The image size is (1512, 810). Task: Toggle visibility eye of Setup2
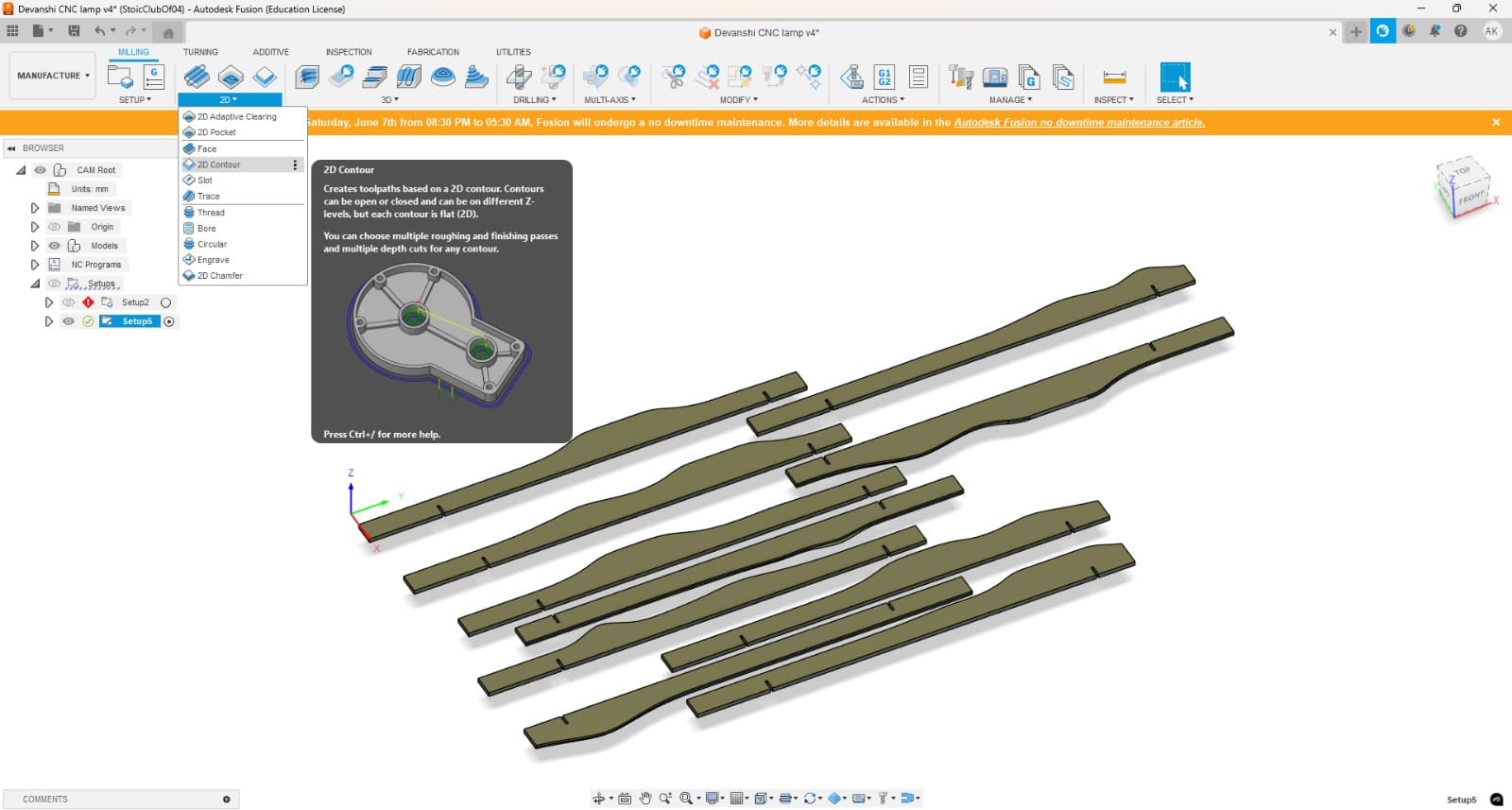(68, 302)
